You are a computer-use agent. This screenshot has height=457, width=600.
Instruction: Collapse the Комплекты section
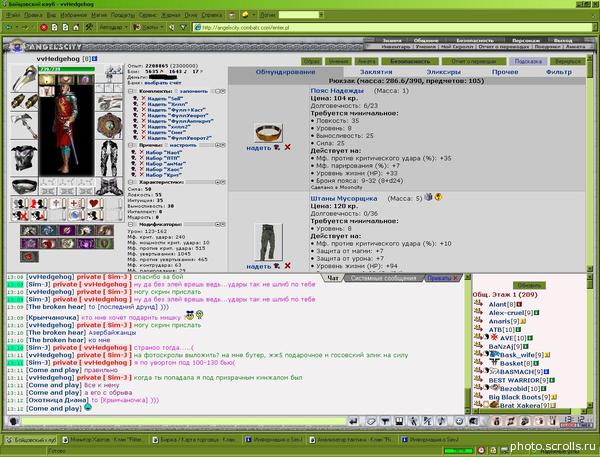(130, 91)
